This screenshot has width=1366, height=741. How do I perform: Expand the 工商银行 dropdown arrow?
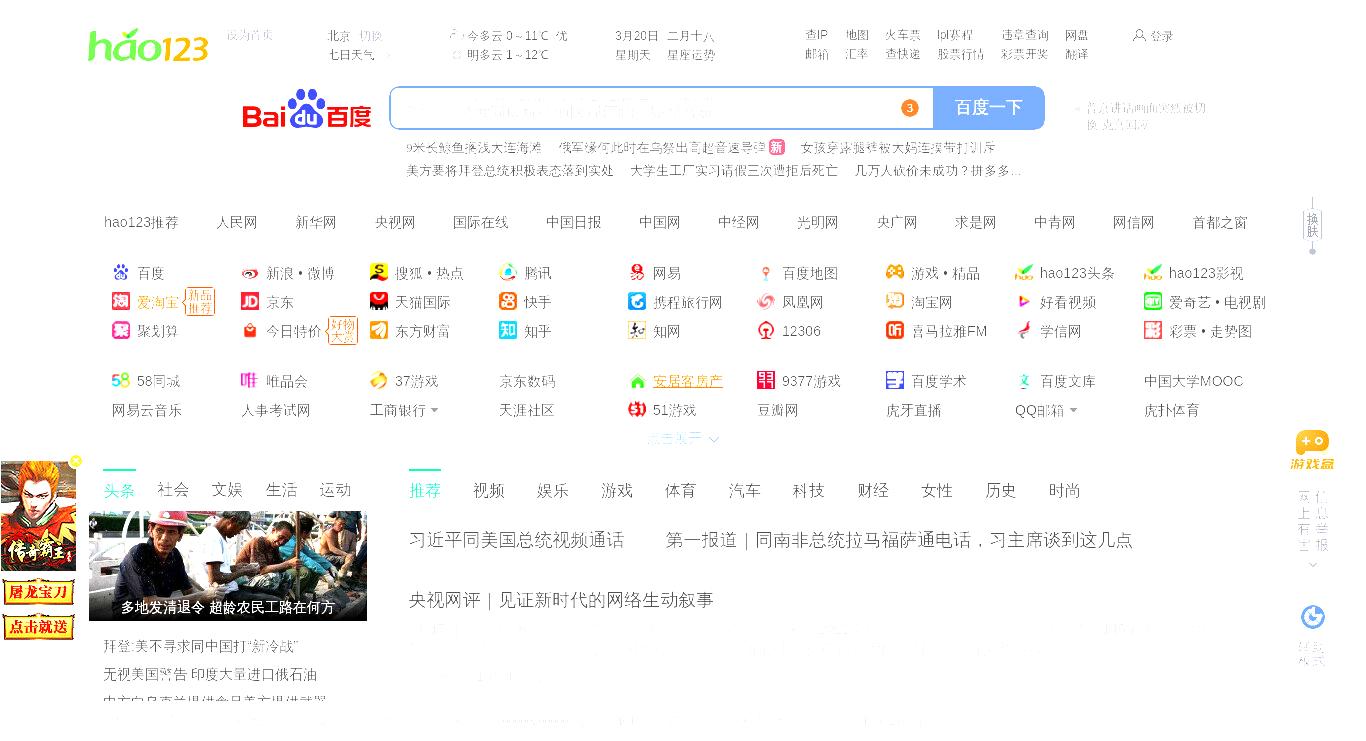(435, 410)
